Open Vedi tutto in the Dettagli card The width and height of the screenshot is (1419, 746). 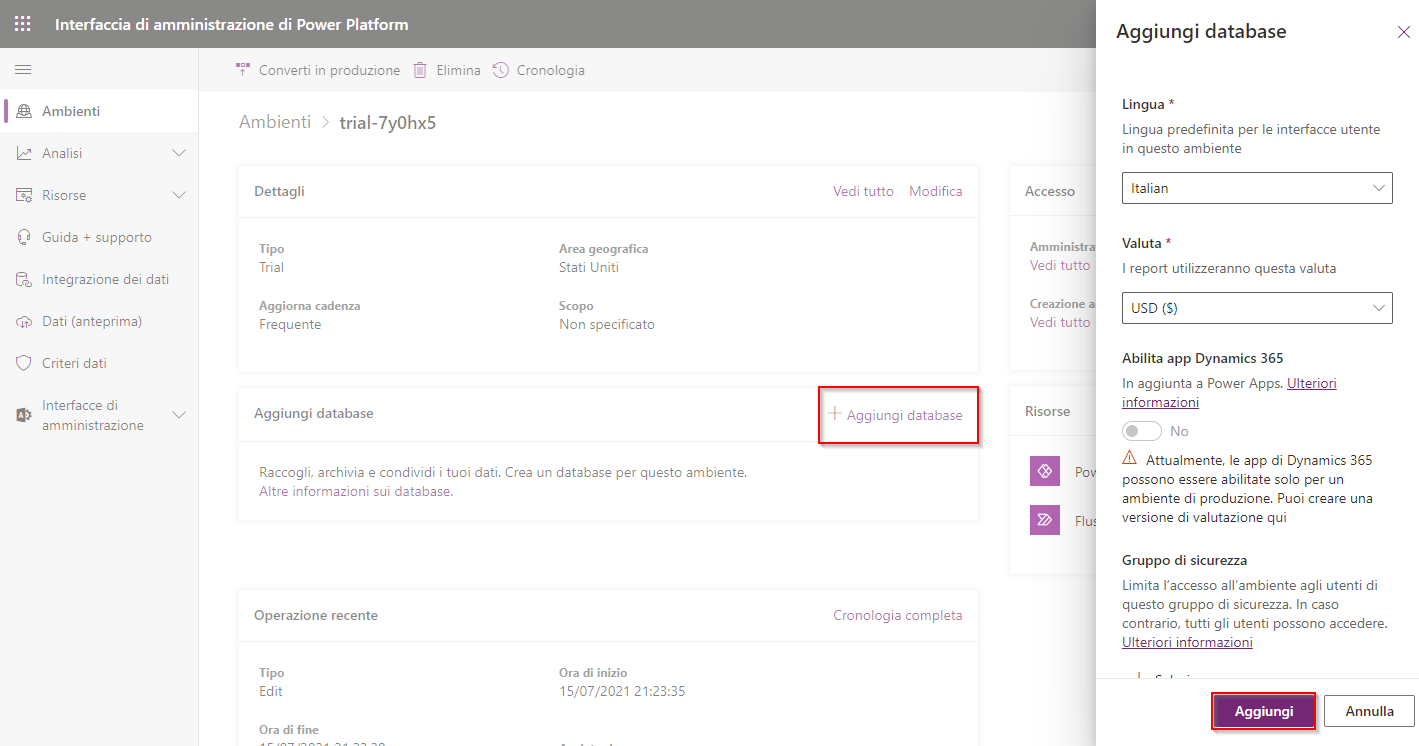point(863,191)
